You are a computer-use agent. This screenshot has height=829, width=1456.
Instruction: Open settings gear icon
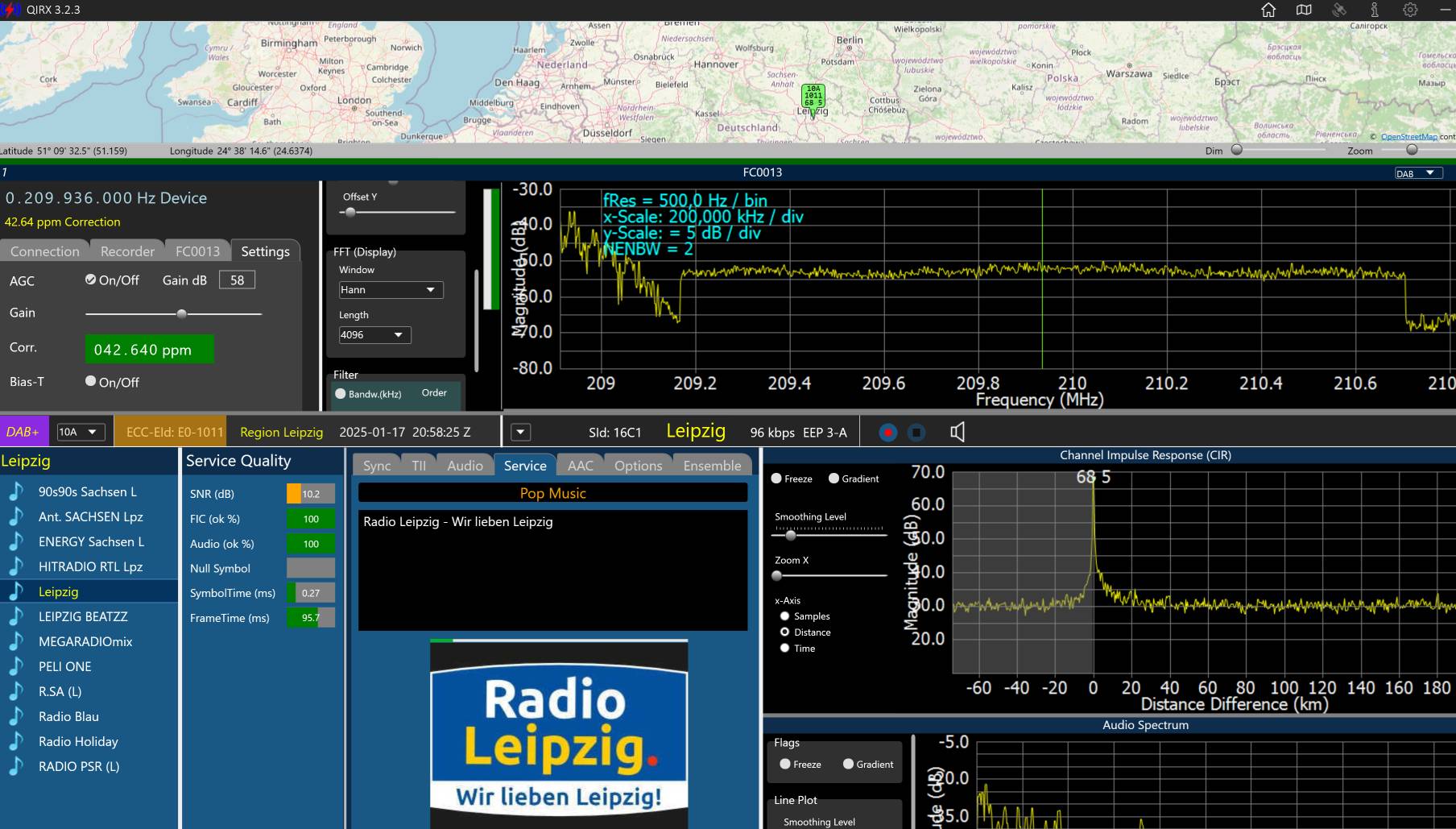pyautogui.click(x=1410, y=10)
